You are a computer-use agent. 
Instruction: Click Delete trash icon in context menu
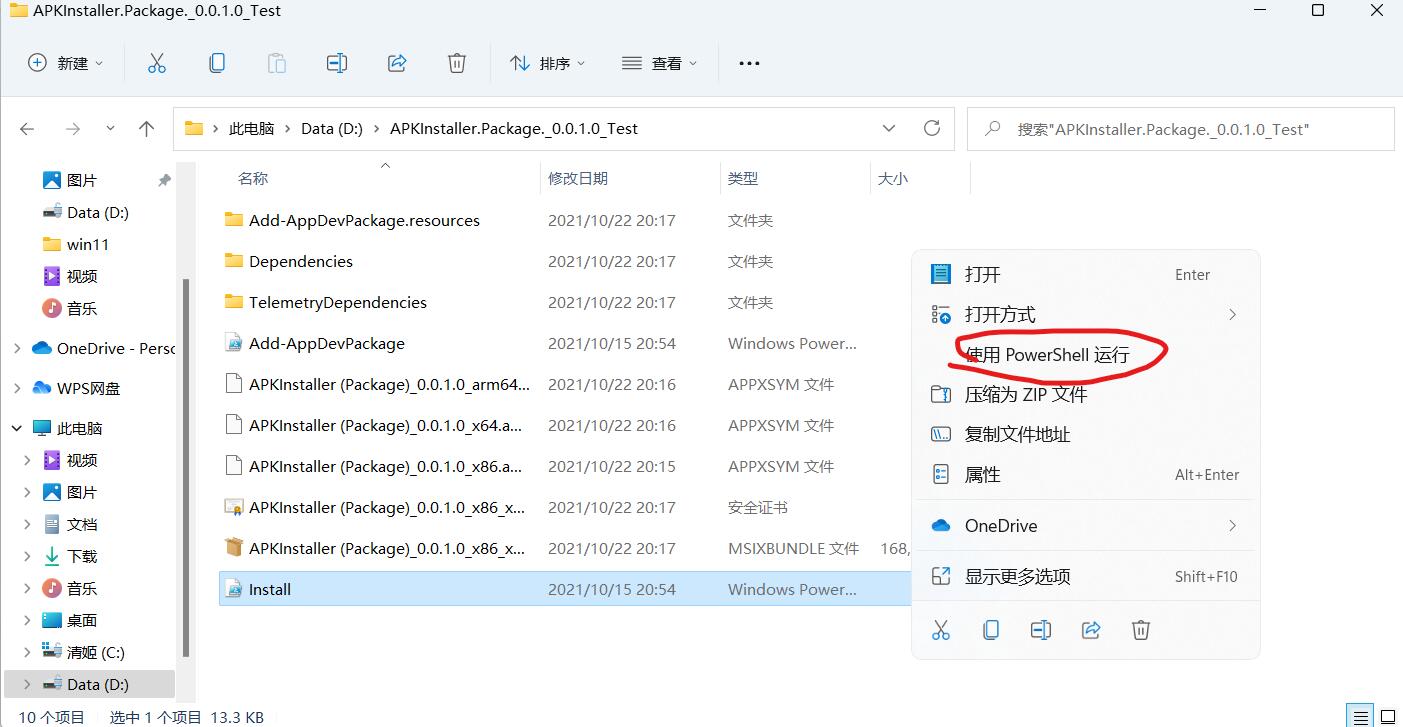click(x=1141, y=630)
